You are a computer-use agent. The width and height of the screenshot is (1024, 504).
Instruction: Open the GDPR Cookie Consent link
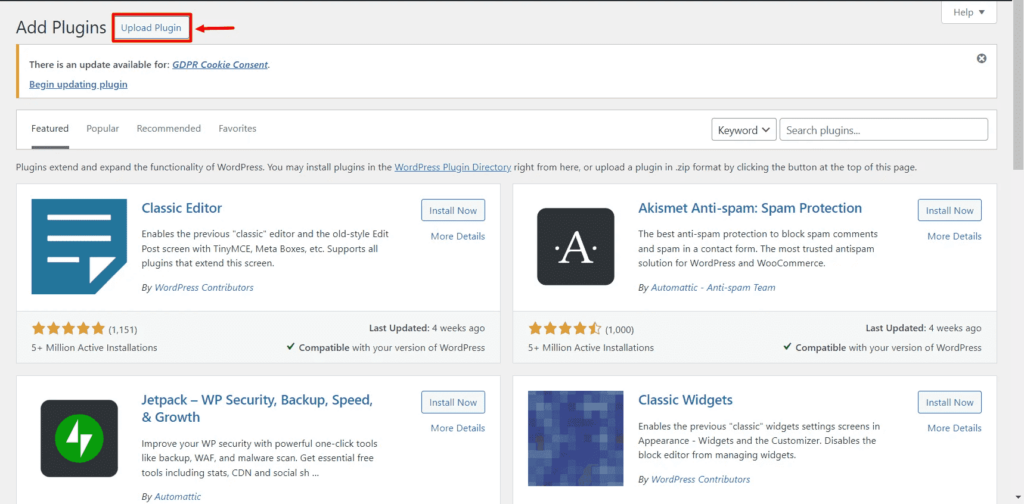[219, 65]
